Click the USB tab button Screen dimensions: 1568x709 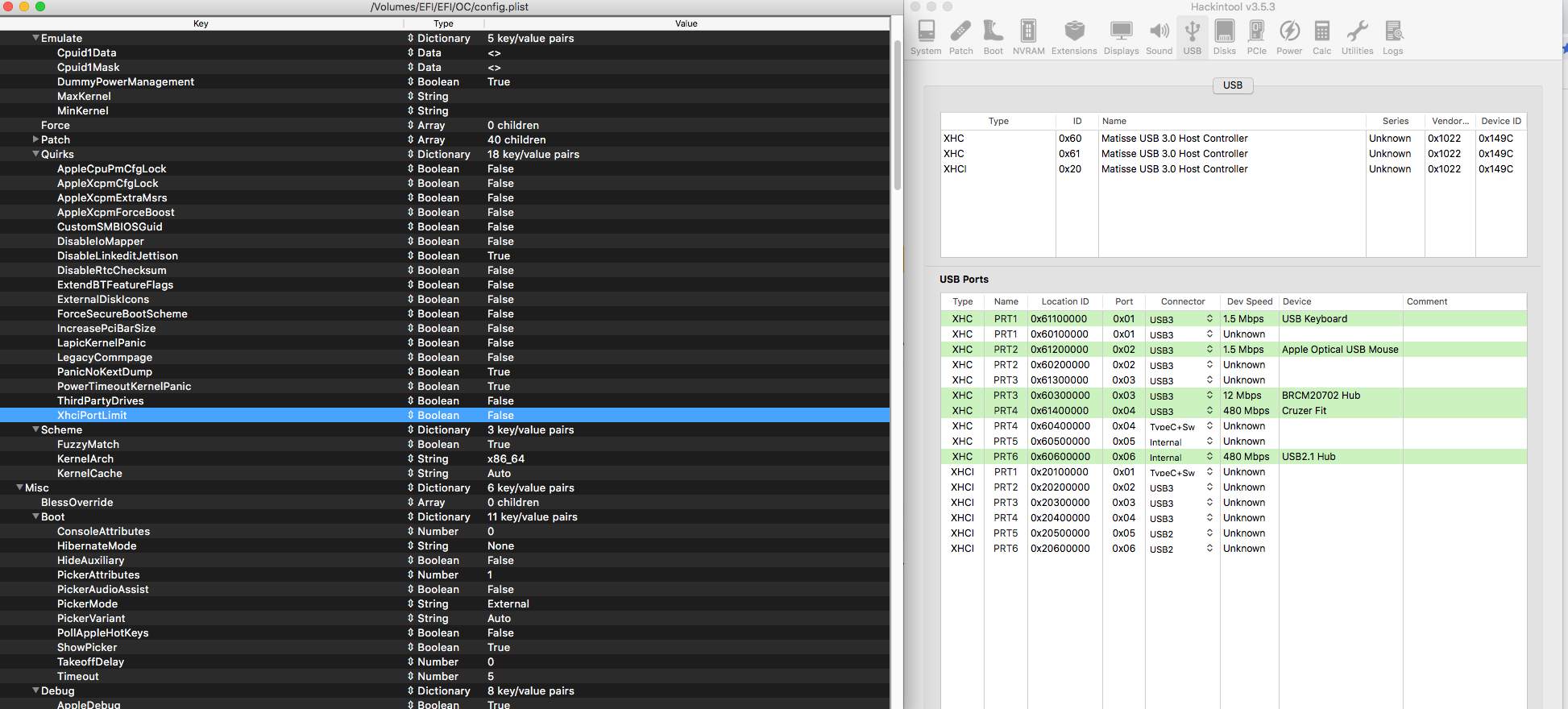click(x=1232, y=85)
